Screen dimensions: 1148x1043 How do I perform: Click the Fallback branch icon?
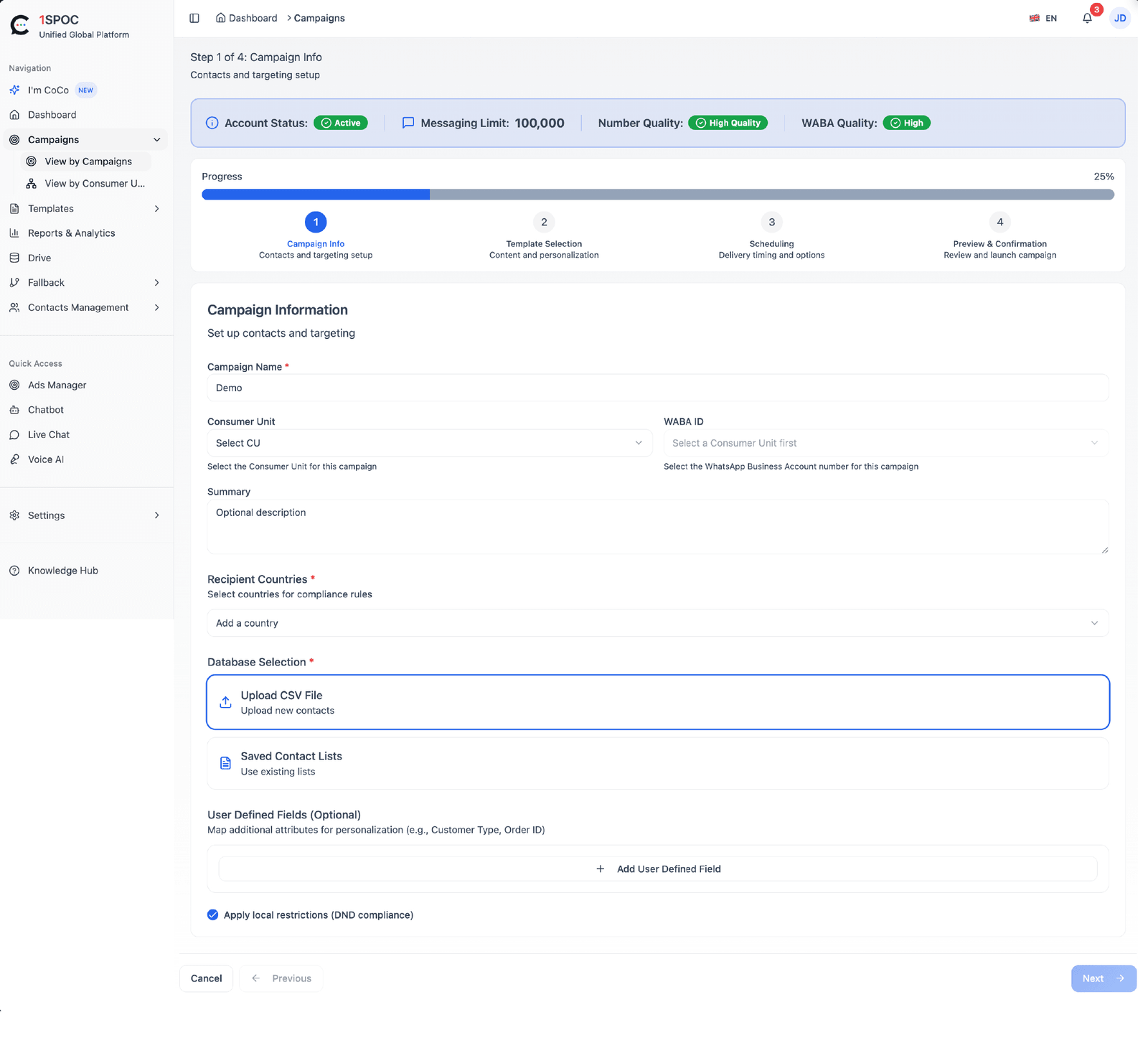pos(14,283)
